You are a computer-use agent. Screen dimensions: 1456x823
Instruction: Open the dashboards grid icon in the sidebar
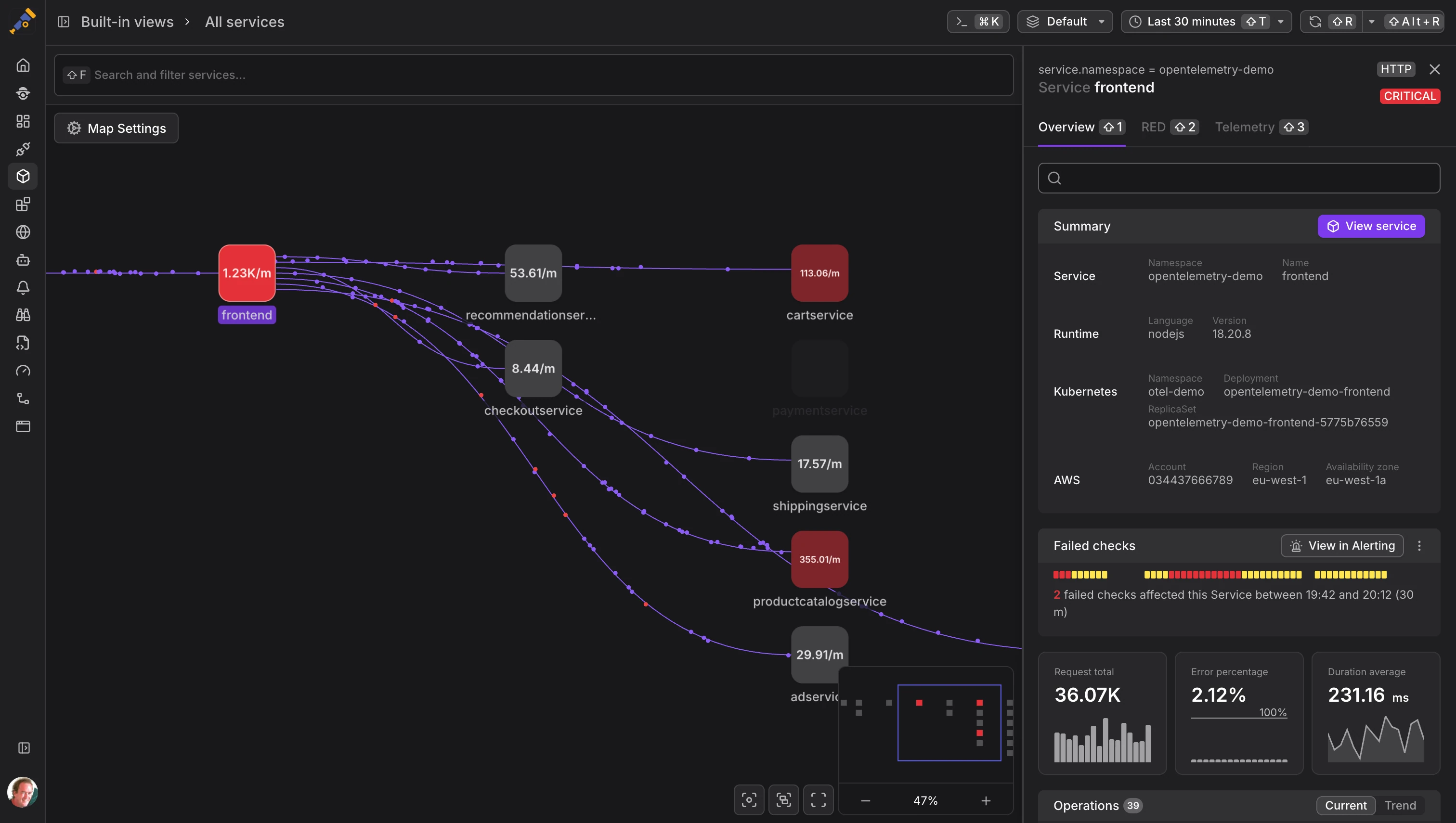(23, 121)
